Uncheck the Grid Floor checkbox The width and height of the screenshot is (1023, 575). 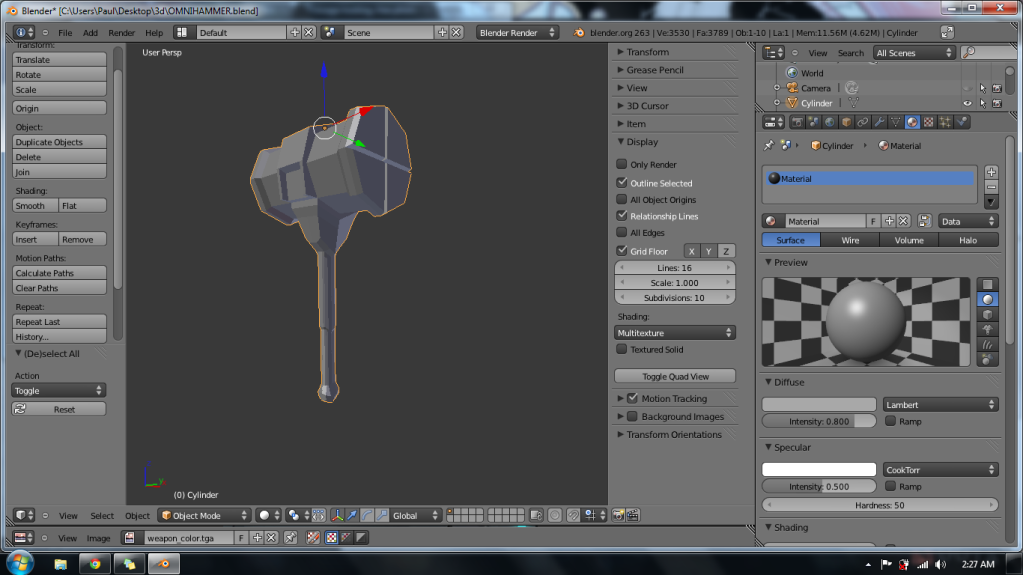[622, 251]
